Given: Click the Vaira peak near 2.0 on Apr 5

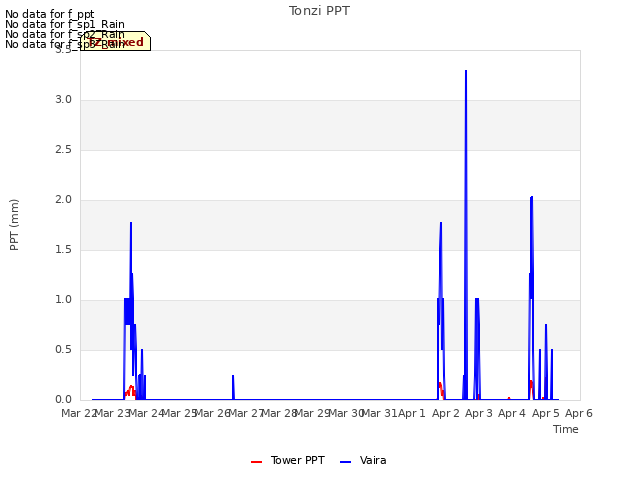Looking at the screenshot, I should click(531, 198).
